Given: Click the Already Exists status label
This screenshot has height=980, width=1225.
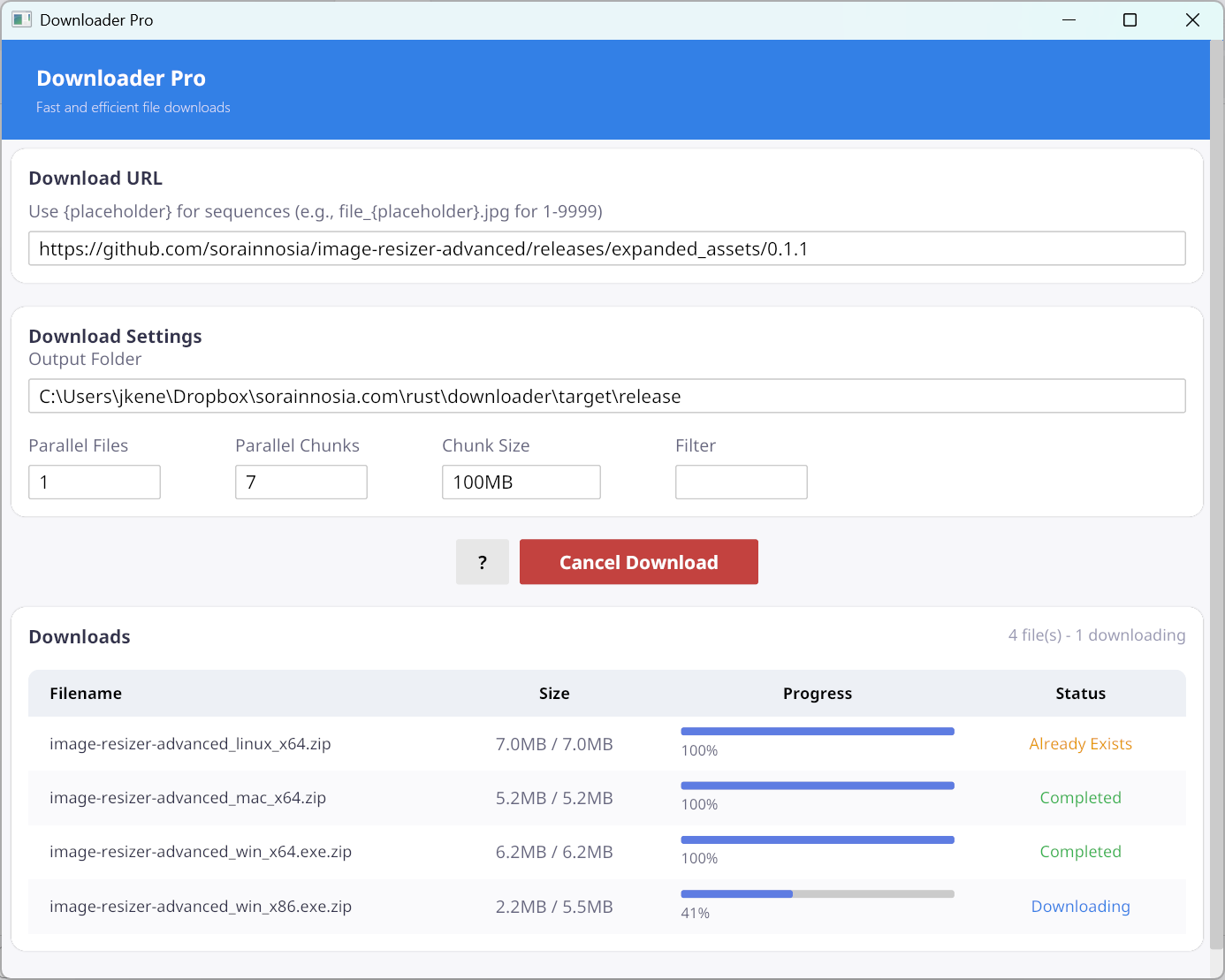Looking at the screenshot, I should click(x=1080, y=743).
